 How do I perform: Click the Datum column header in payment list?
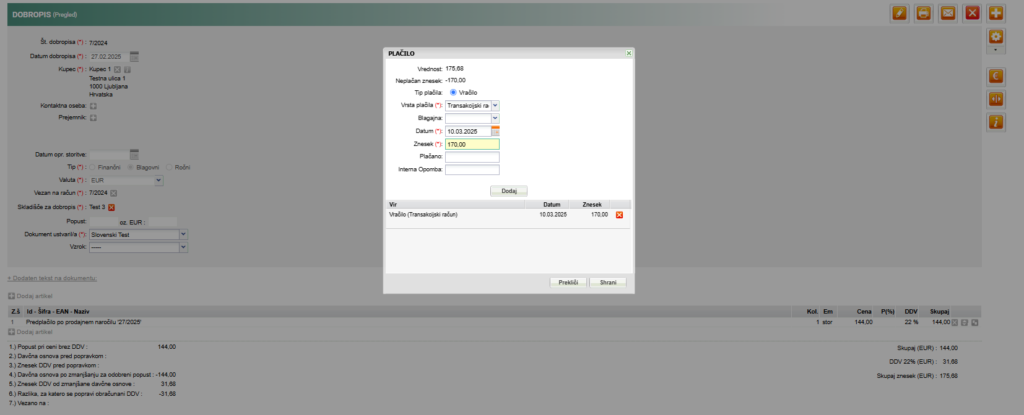(547, 205)
